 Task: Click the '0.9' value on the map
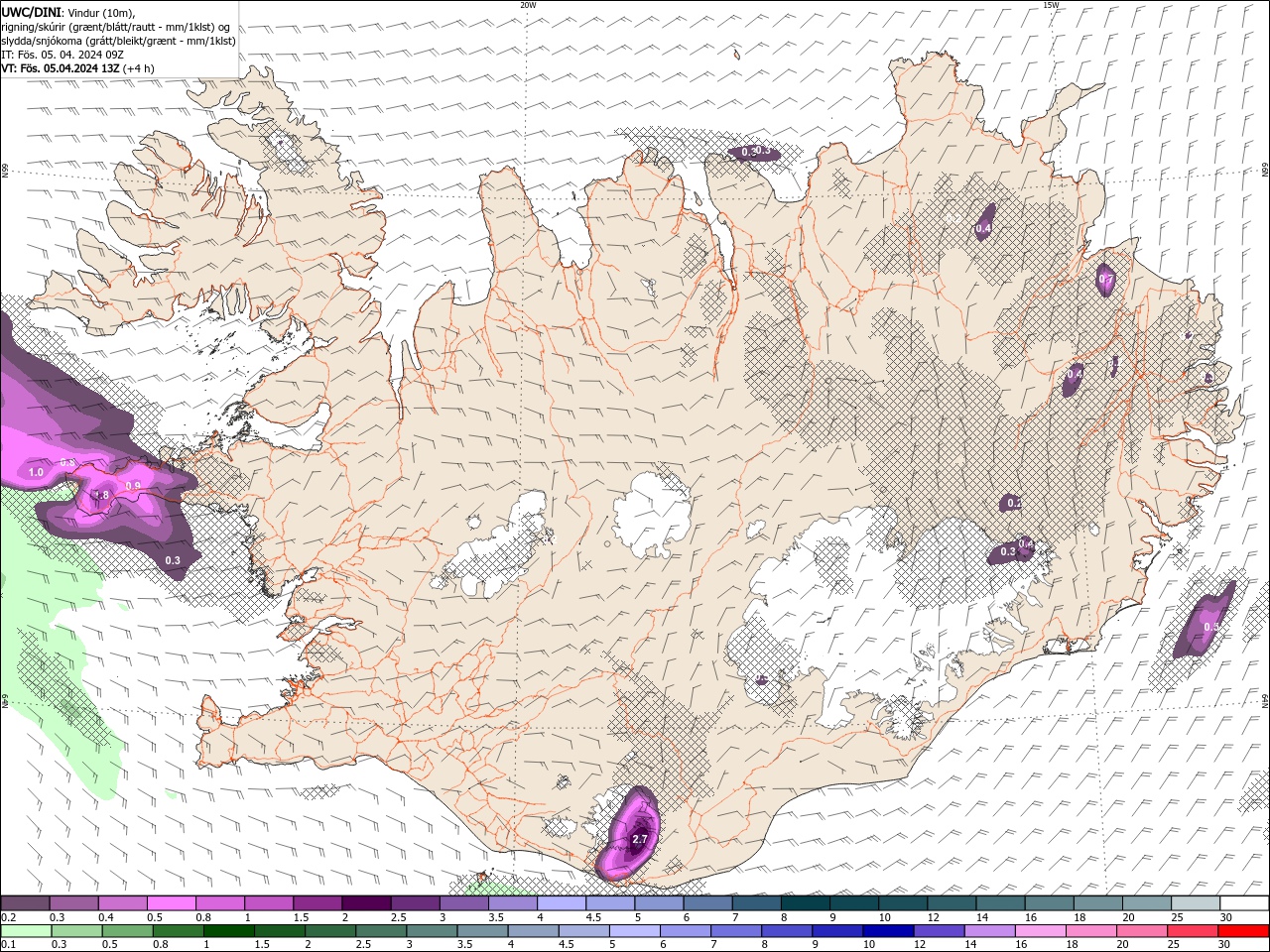pyautogui.click(x=133, y=485)
